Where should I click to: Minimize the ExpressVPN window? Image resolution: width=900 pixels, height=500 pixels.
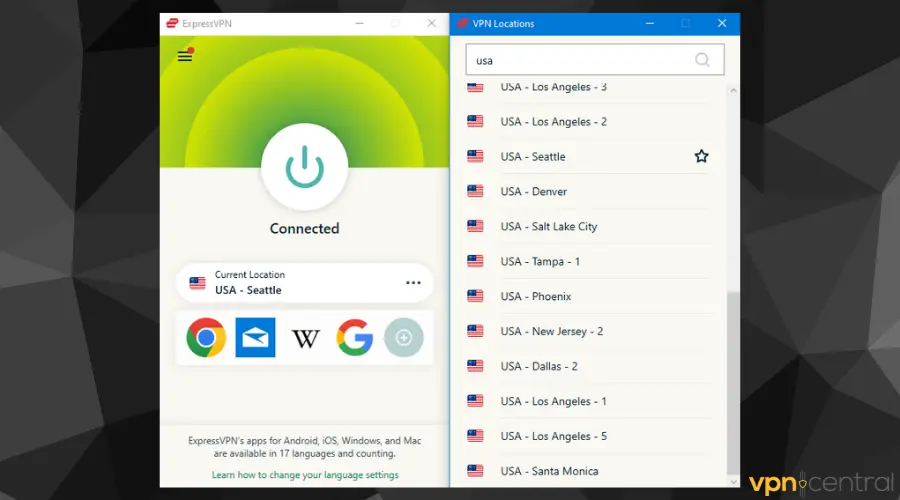point(359,24)
